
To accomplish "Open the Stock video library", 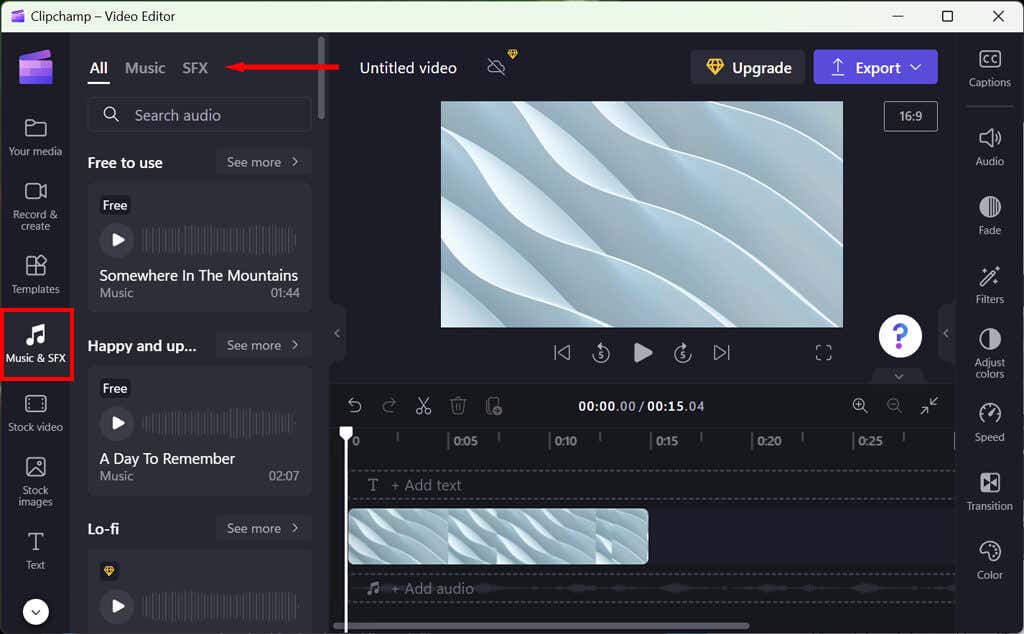I will [35, 413].
